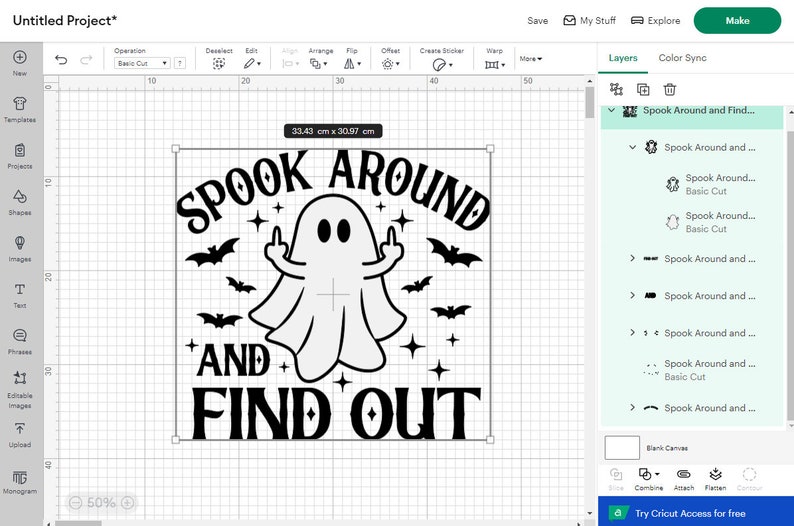Click the Upload icon
Image resolution: width=794 pixels, height=526 pixels.
20,428
